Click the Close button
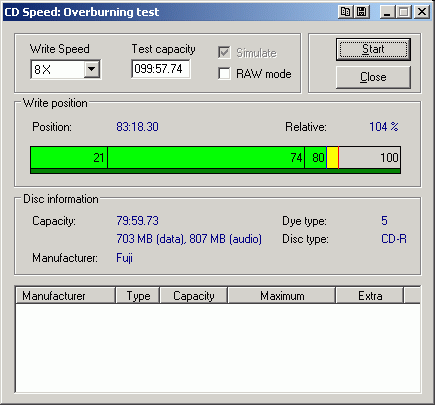 (x=373, y=77)
